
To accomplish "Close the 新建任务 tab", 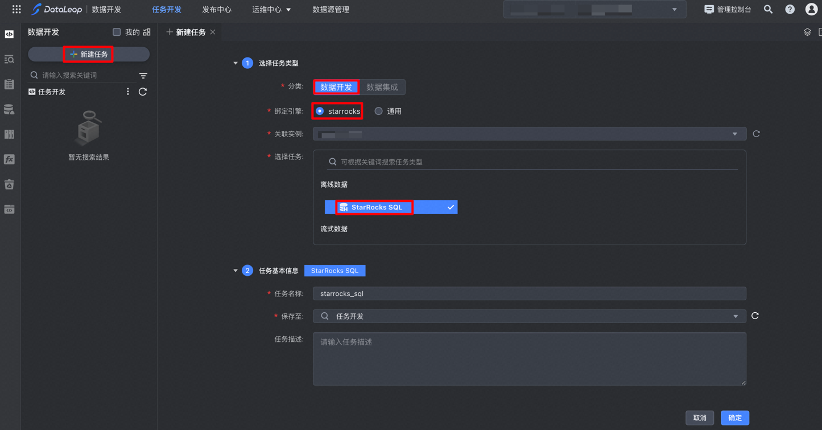I will (x=212, y=32).
